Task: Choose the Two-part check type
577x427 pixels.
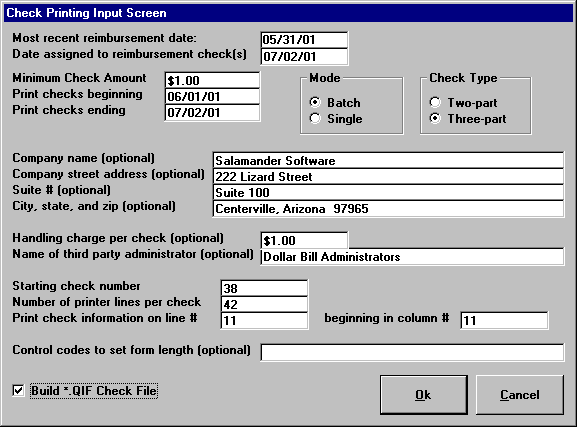Action: (435, 102)
